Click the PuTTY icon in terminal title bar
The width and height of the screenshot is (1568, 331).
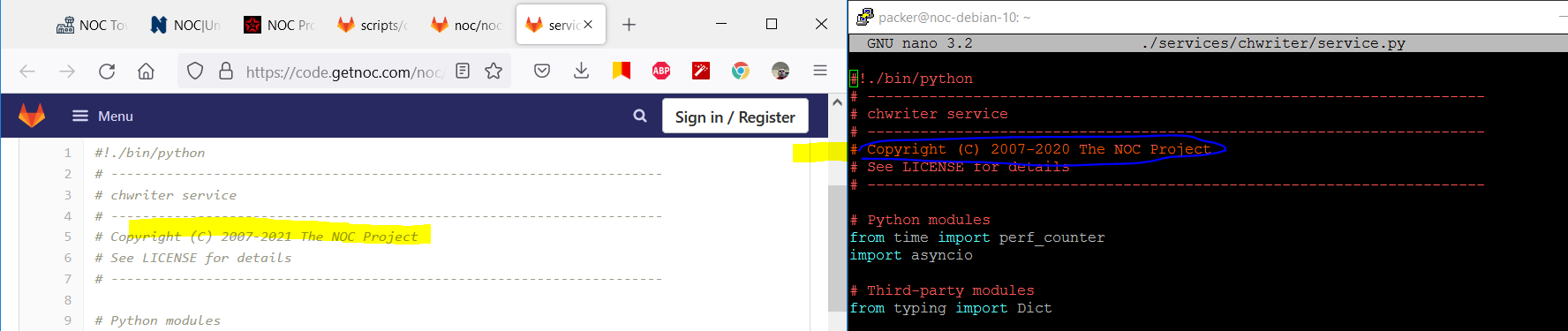864,16
